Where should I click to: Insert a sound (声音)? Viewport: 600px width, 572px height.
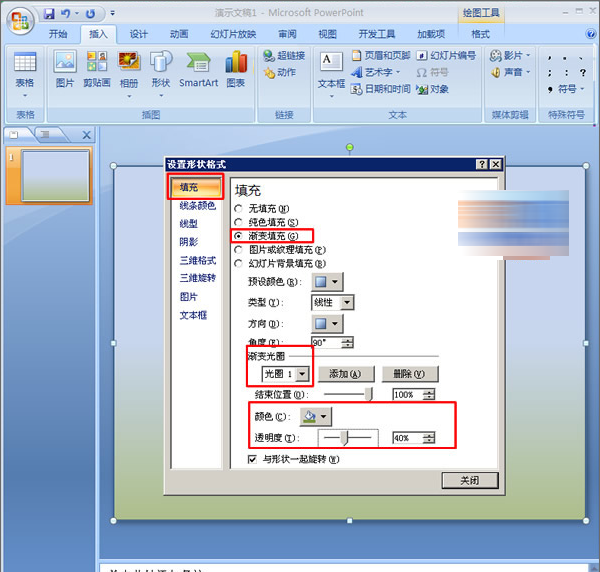(510, 72)
